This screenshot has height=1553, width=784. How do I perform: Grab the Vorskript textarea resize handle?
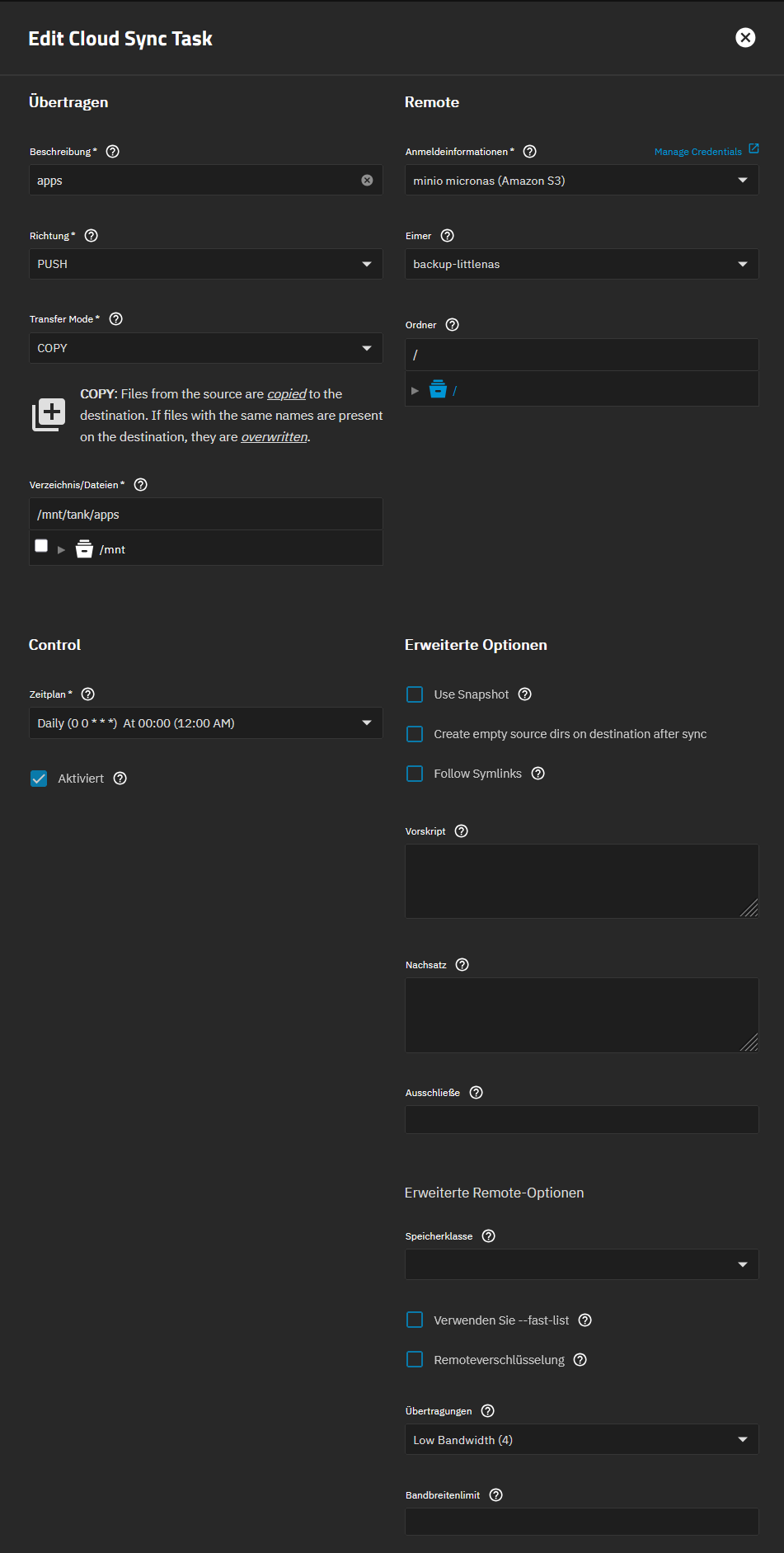[x=749, y=909]
